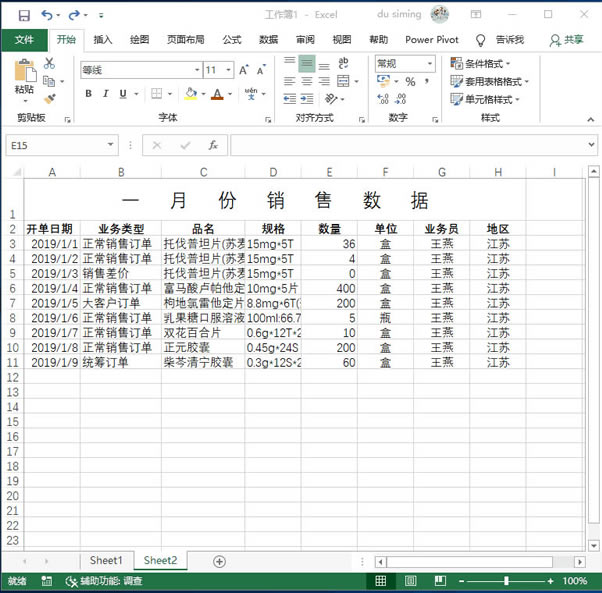
Task: Zoom in with the plus button
Action: [x=551, y=581]
